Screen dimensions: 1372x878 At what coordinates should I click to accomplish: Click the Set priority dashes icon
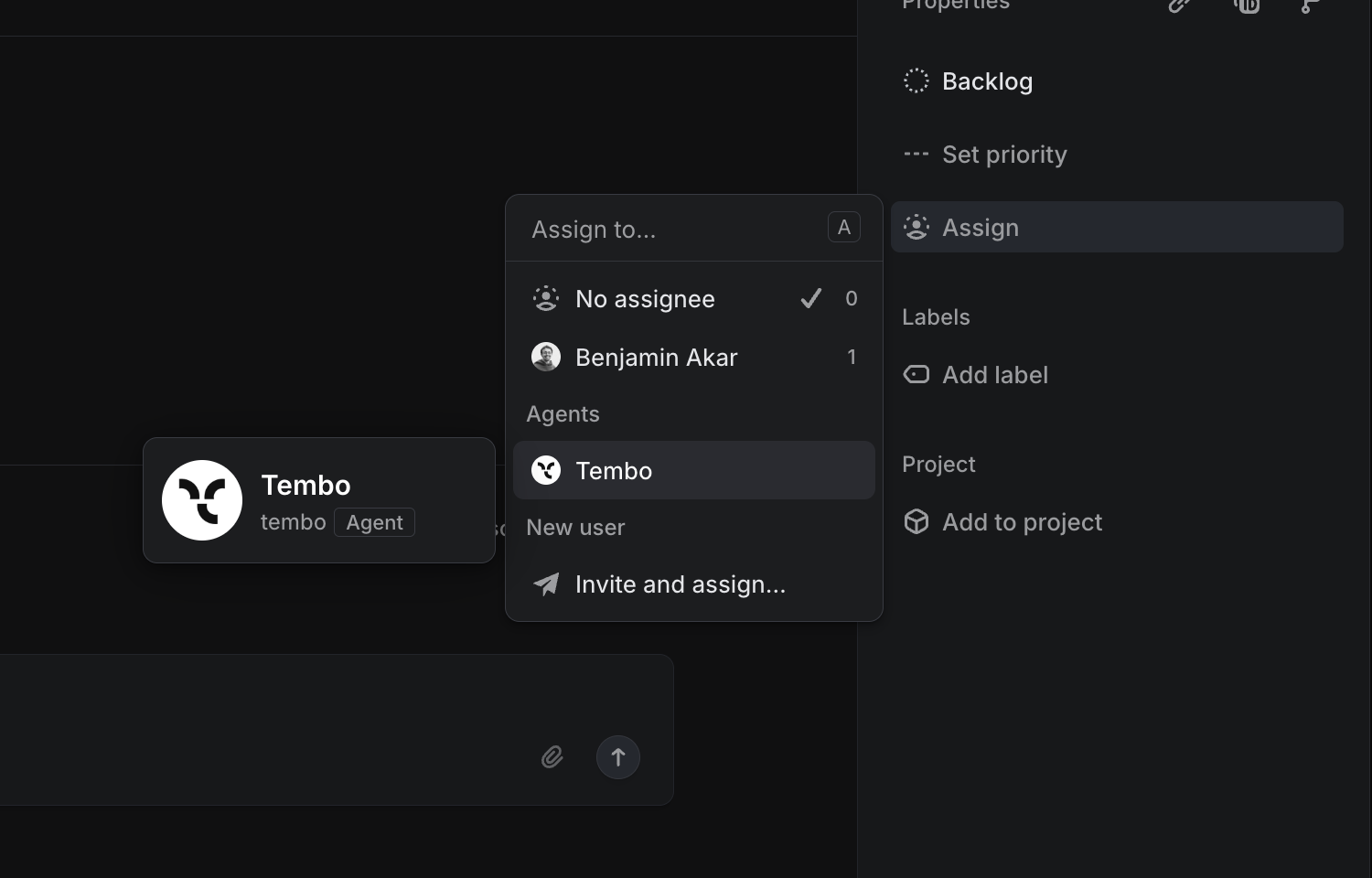916,154
